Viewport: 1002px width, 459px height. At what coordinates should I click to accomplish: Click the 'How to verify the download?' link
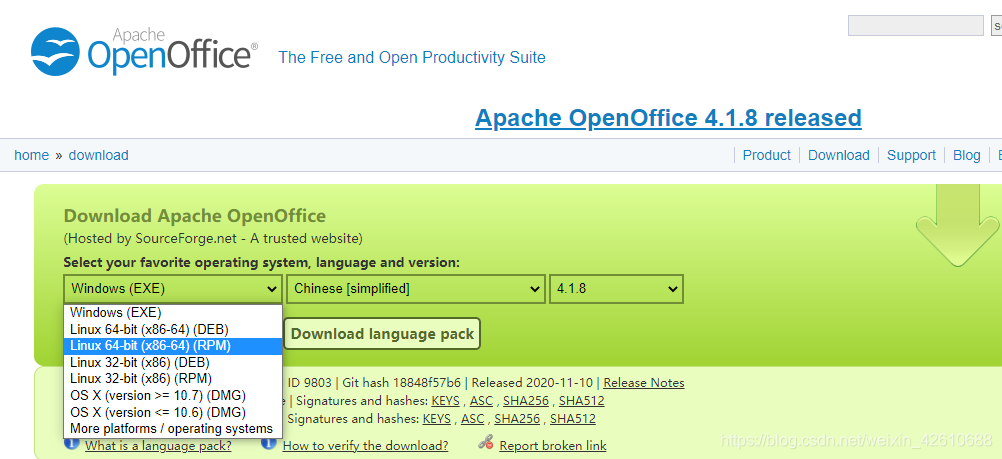[366, 446]
